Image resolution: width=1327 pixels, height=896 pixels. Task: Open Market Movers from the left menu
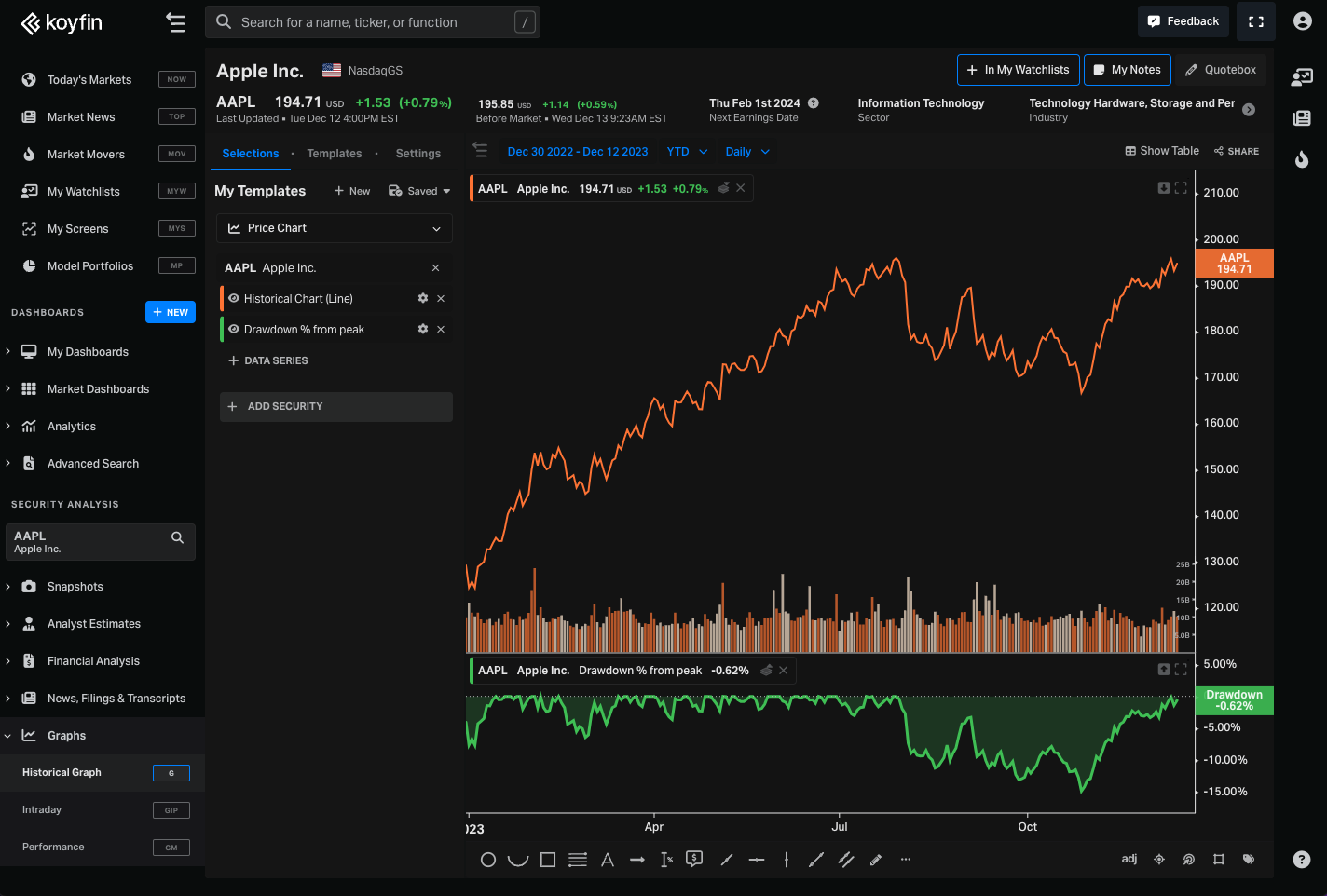click(x=85, y=154)
